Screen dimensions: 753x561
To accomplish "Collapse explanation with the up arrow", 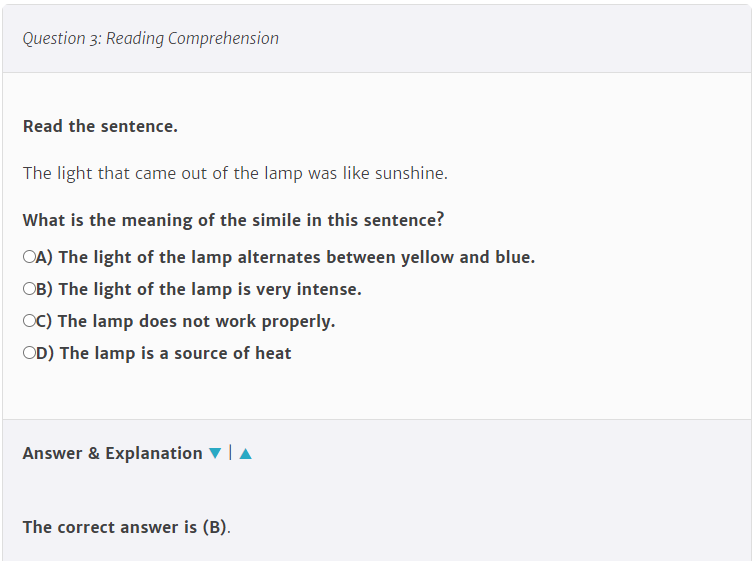I will [x=245, y=453].
